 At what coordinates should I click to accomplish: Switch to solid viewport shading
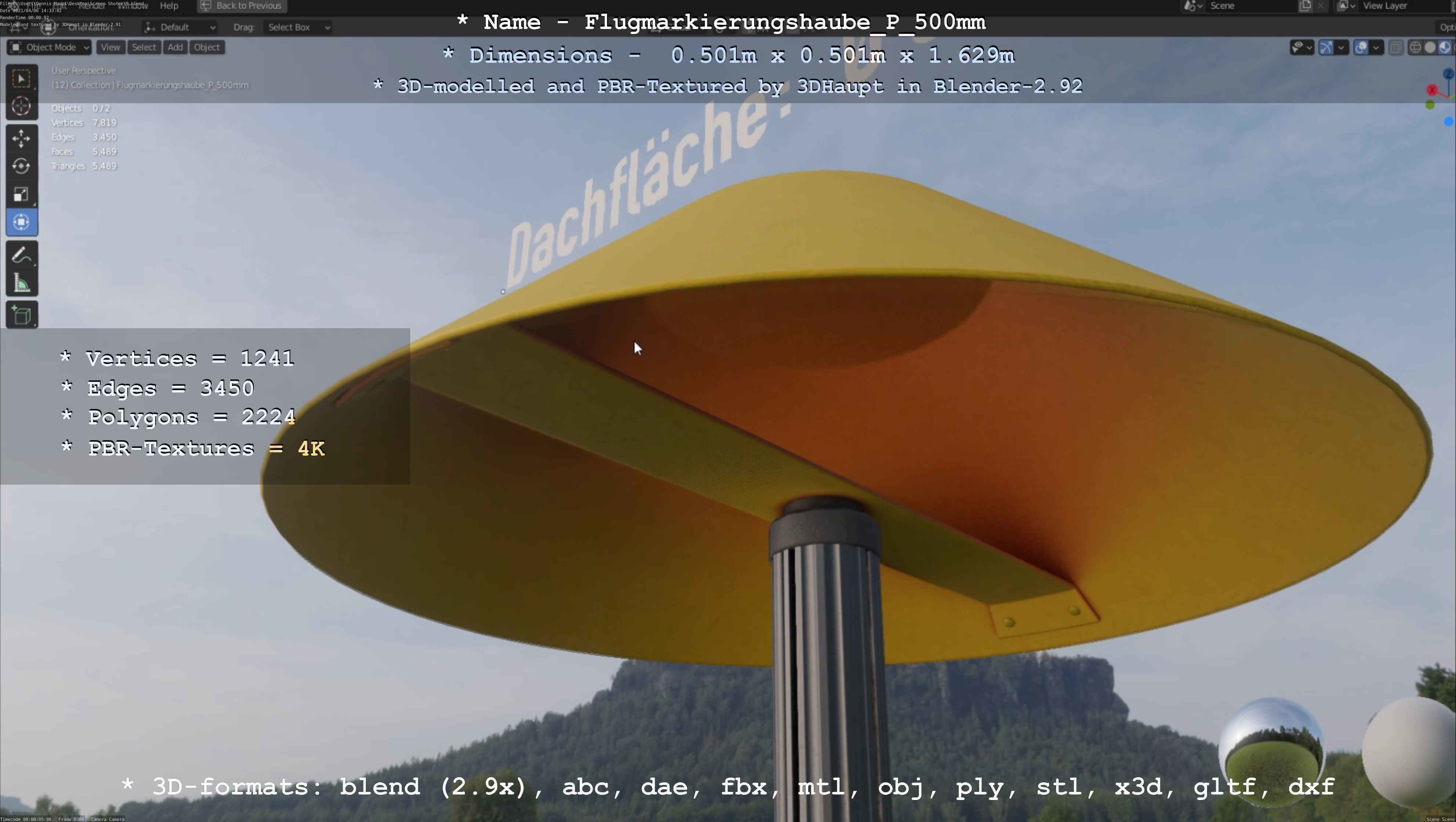(x=1430, y=47)
